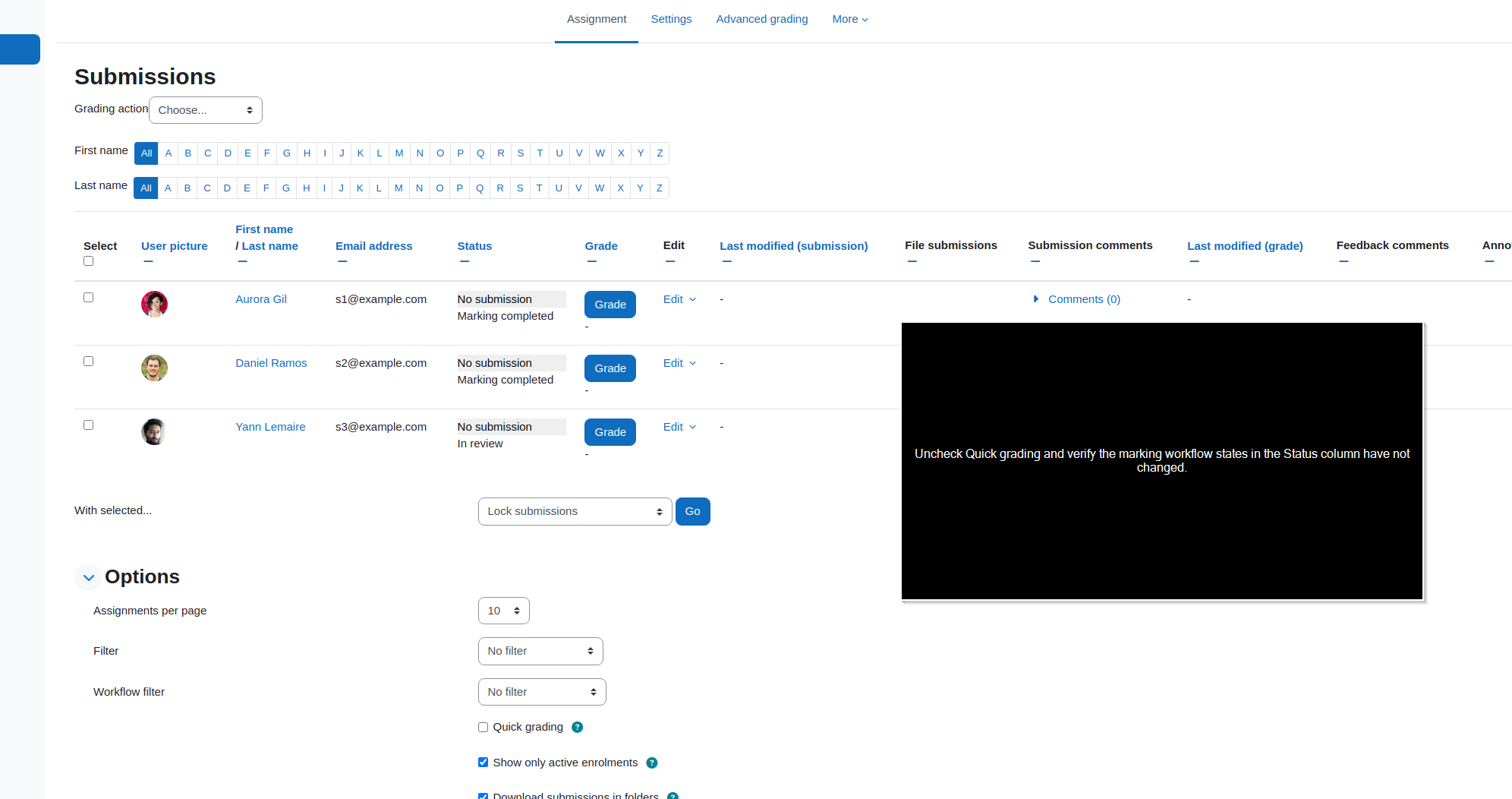Open the Grading action dropdown
This screenshot has height=799, width=1512.
pyautogui.click(x=206, y=110)
